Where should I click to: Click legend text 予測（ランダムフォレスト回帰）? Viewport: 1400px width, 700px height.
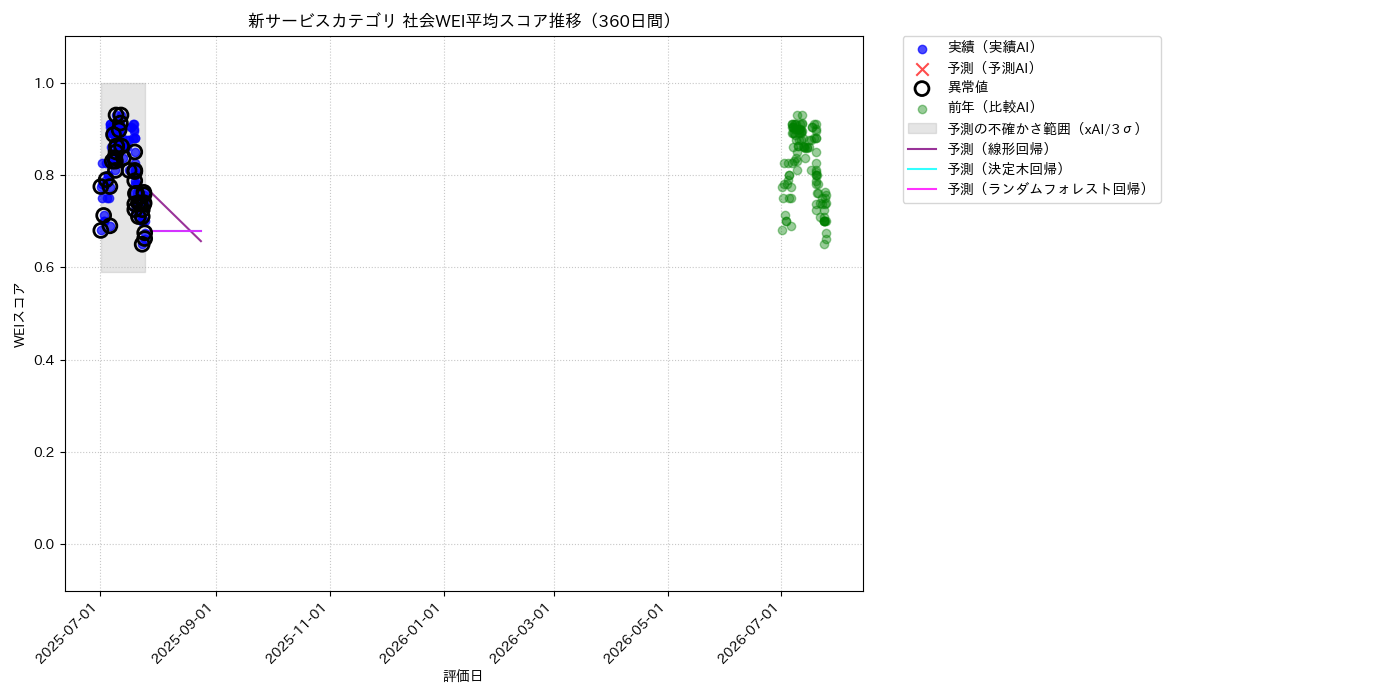(x=1051, y=188)
